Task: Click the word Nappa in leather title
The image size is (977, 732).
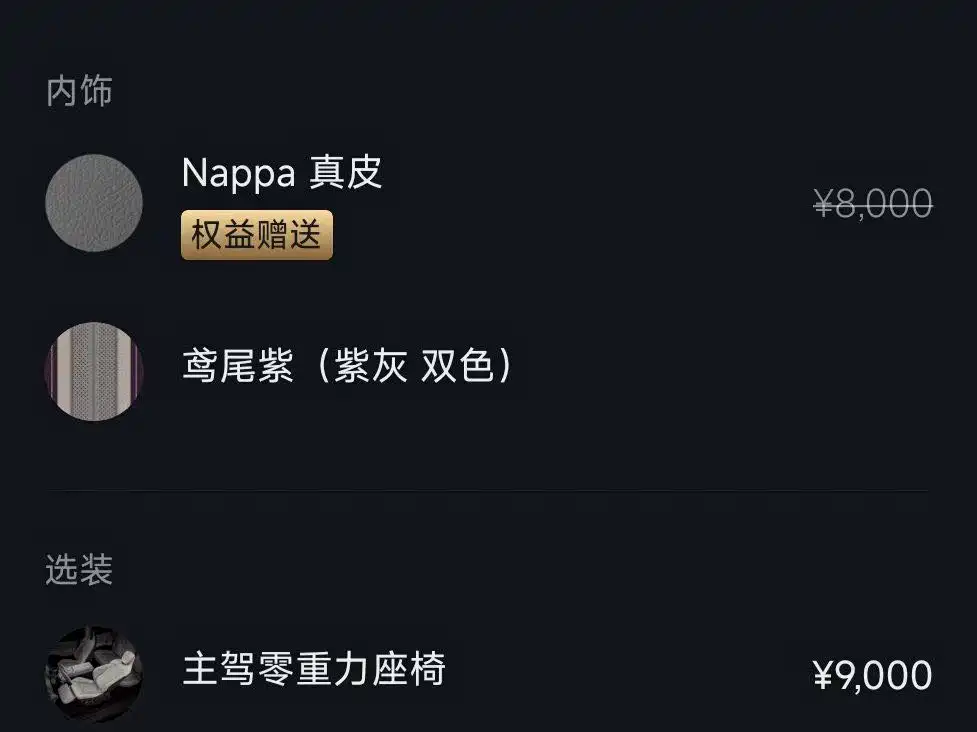Action: 238,173
